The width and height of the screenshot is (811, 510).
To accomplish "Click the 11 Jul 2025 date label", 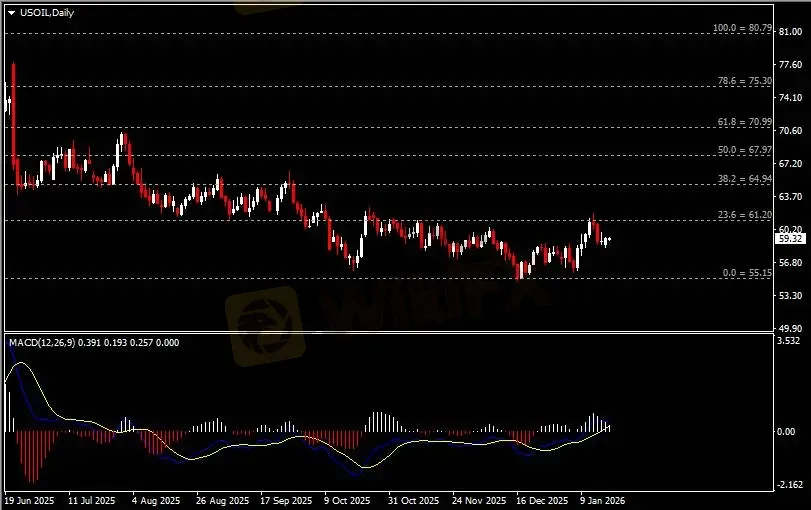I will 92,501.
